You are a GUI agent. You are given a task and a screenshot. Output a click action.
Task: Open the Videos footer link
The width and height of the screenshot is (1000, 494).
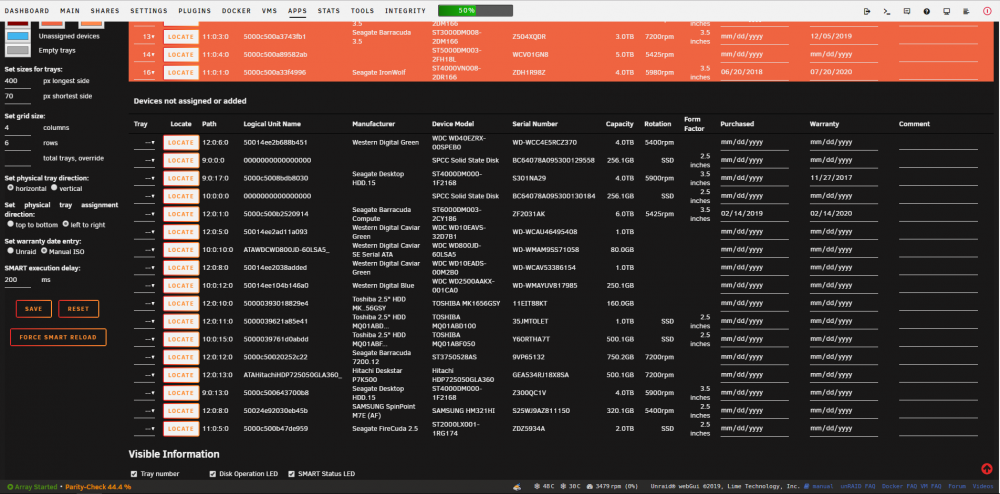coord(983,486)
